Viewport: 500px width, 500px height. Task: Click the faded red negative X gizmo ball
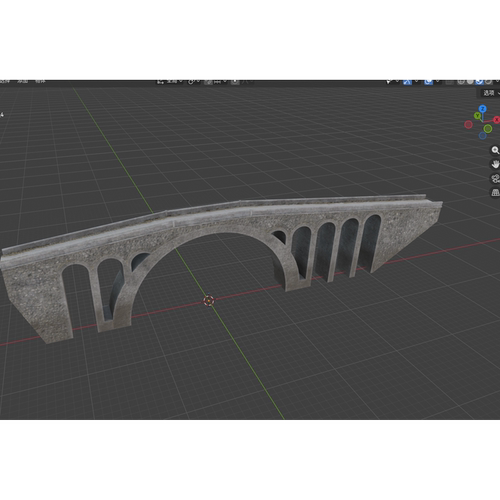pos(468,124)
